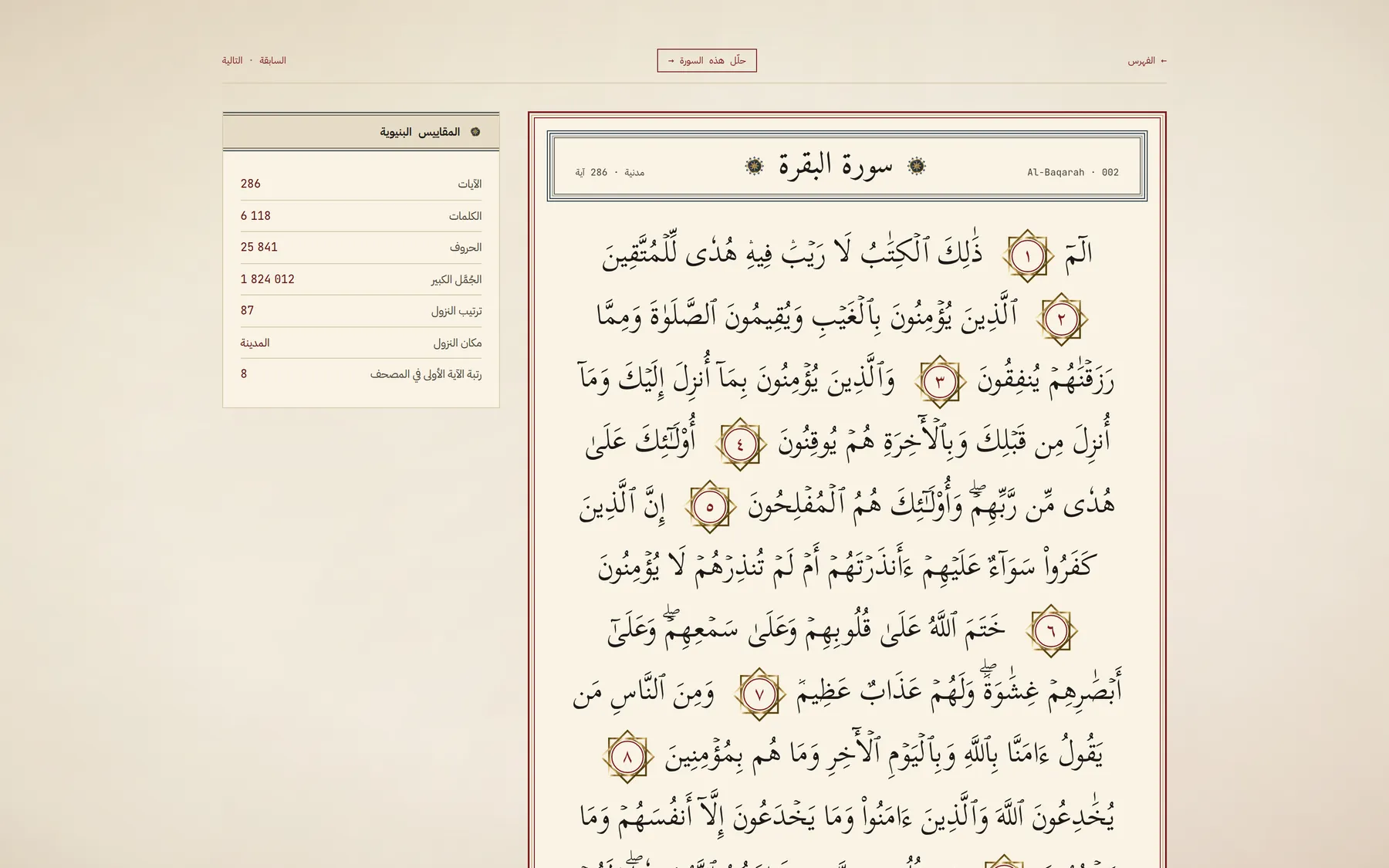Click the ترتيب النزول row label
The height and width of the screenshot is (868, 1389).
pos(456,311)
